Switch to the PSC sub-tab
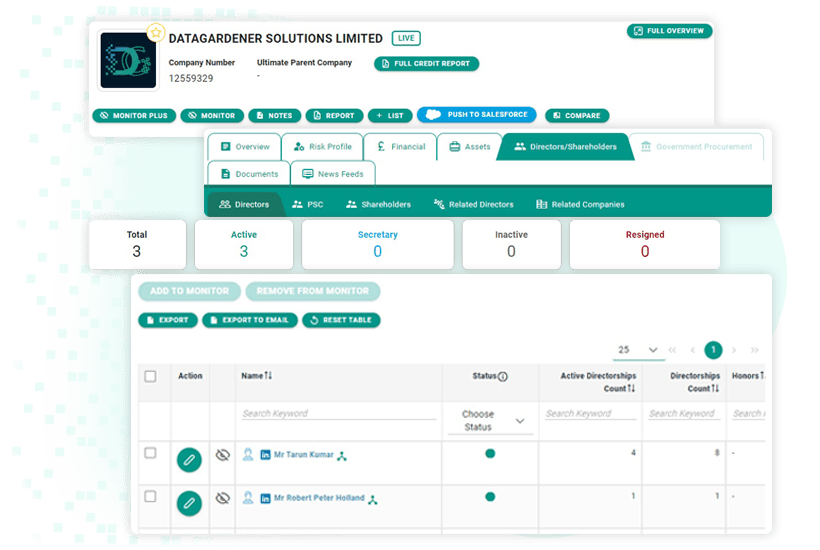This screenshot has height=550, width=820. pyautogui.click(x=308, y=204)
